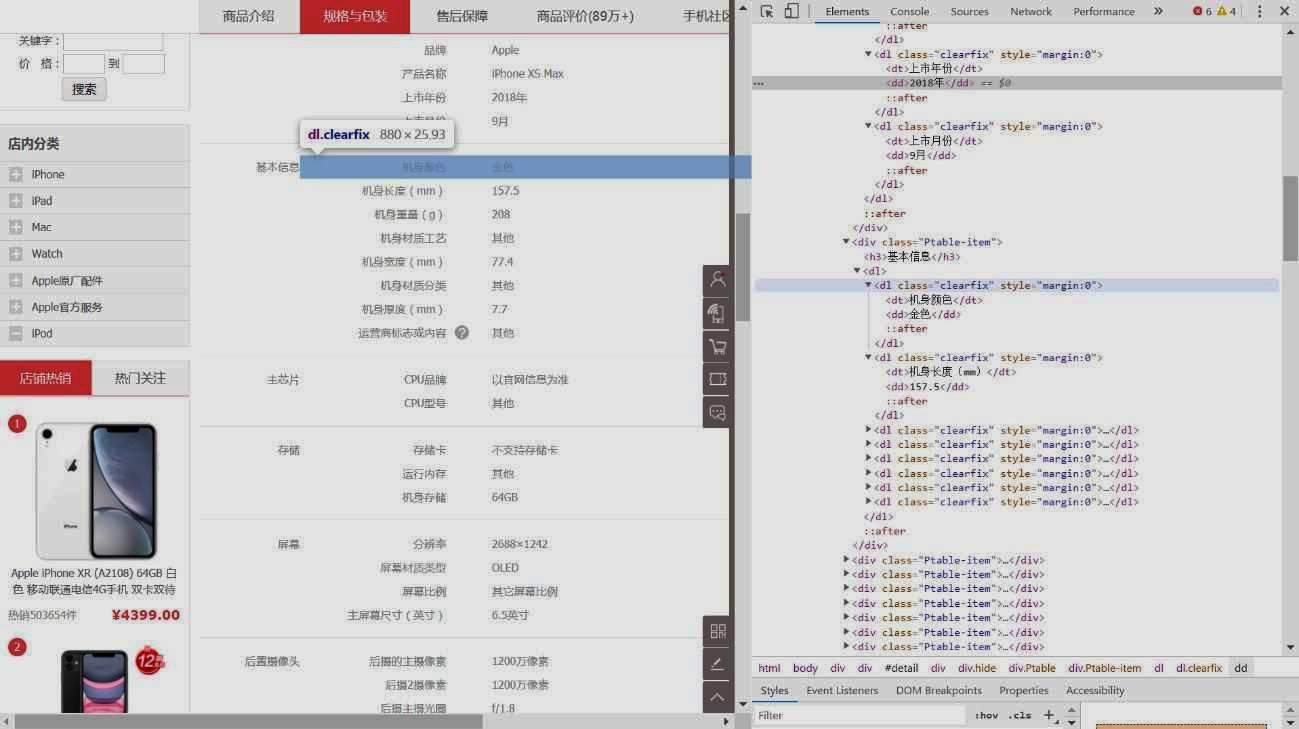Expand Watch category plus icon
Screen dimensions: 1299x729
pos(16,254)
